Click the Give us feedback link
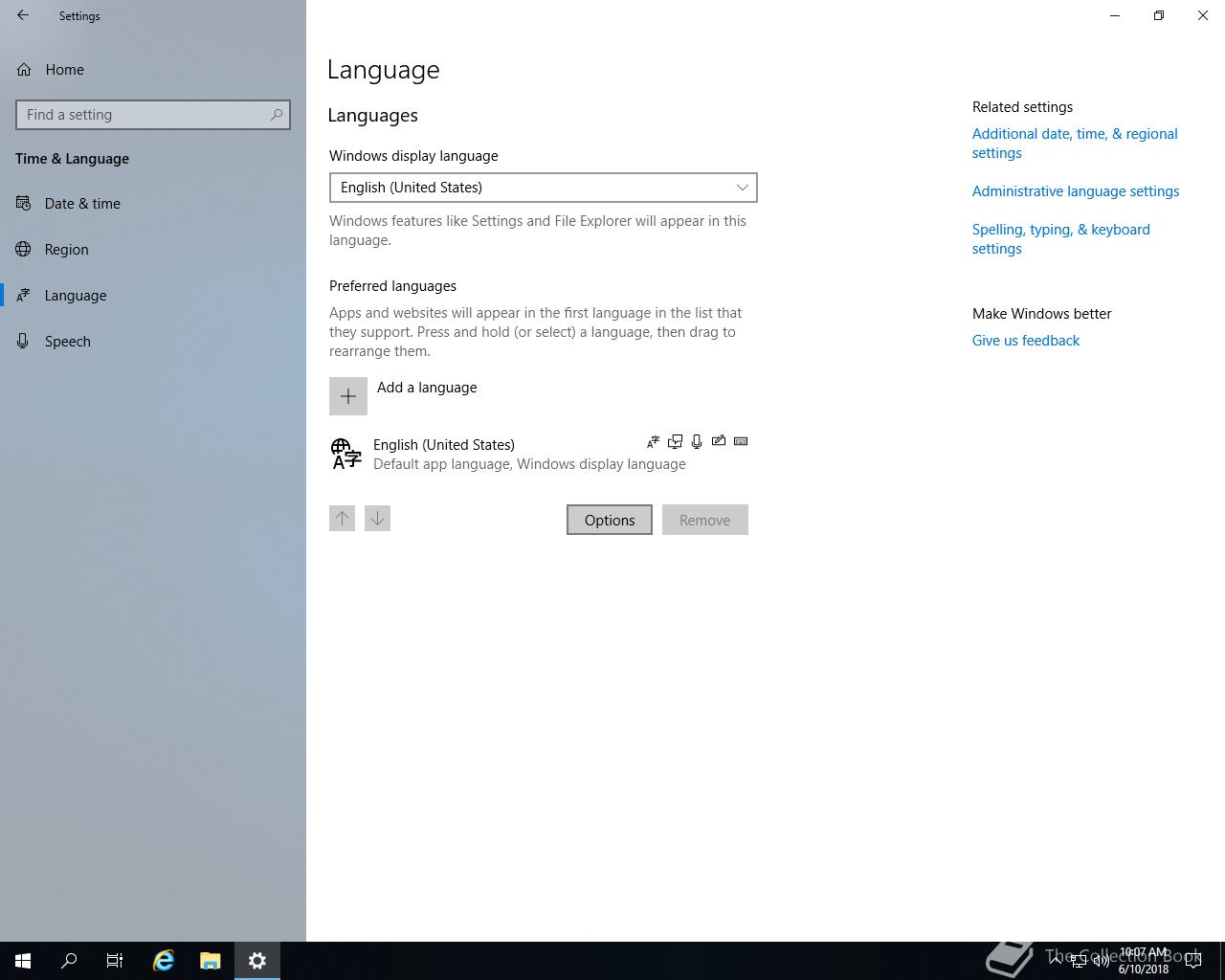This screenshot has height=980, width=1225. point(1026,341)
